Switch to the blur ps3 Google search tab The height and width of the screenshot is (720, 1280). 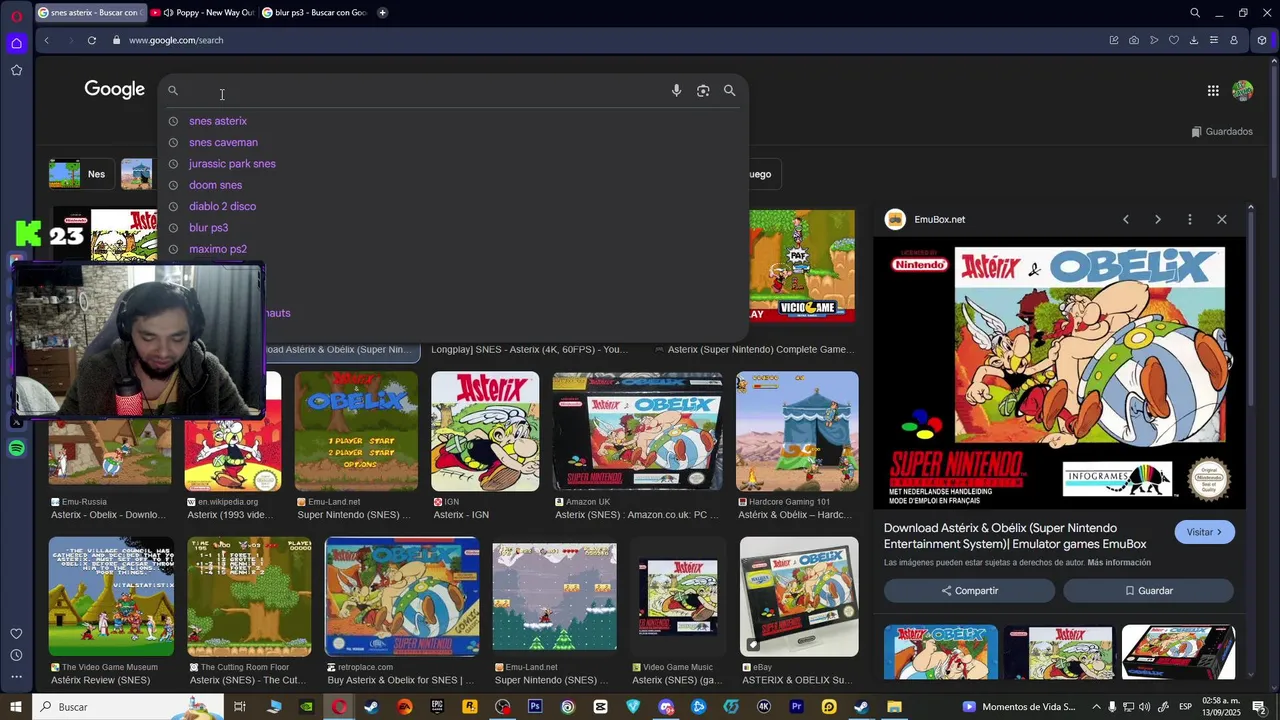(x=315, y=13)
